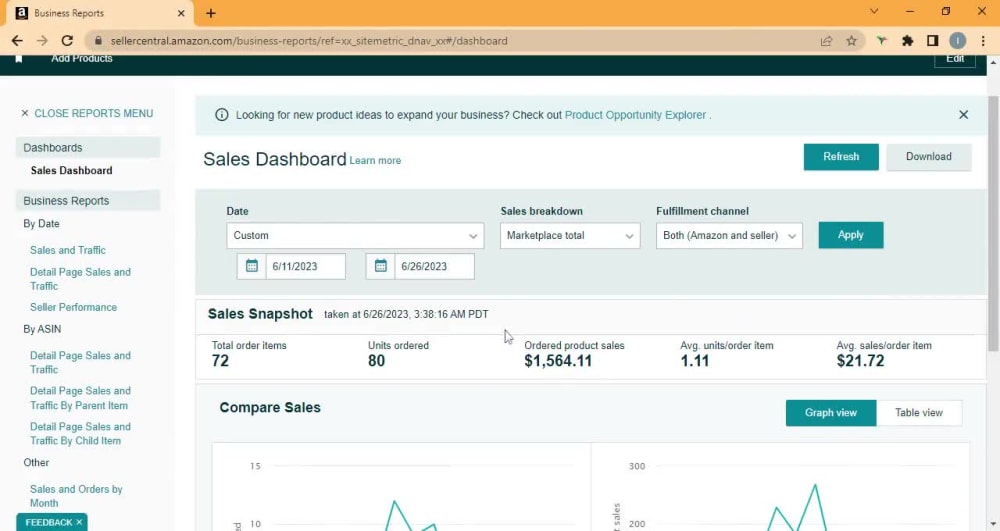Open the Learn more link
The height and width of the screenshot is (531, 1000).
(x=375, y=161)
